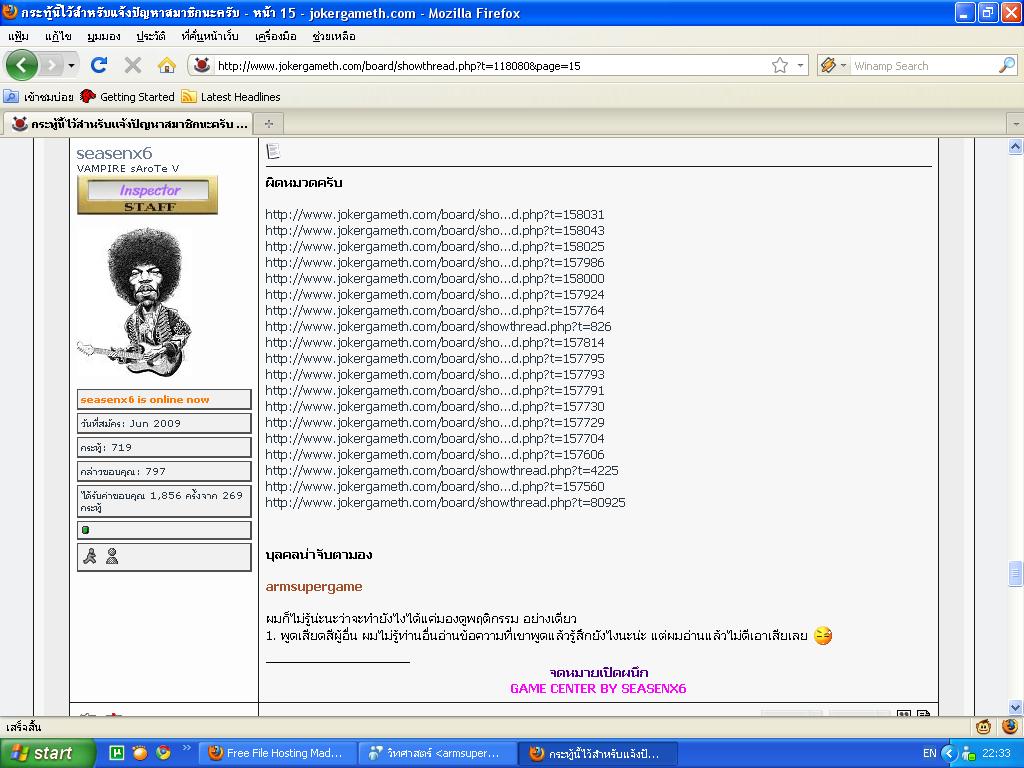Reload the page with the Refresh icon

pos(99,65)
